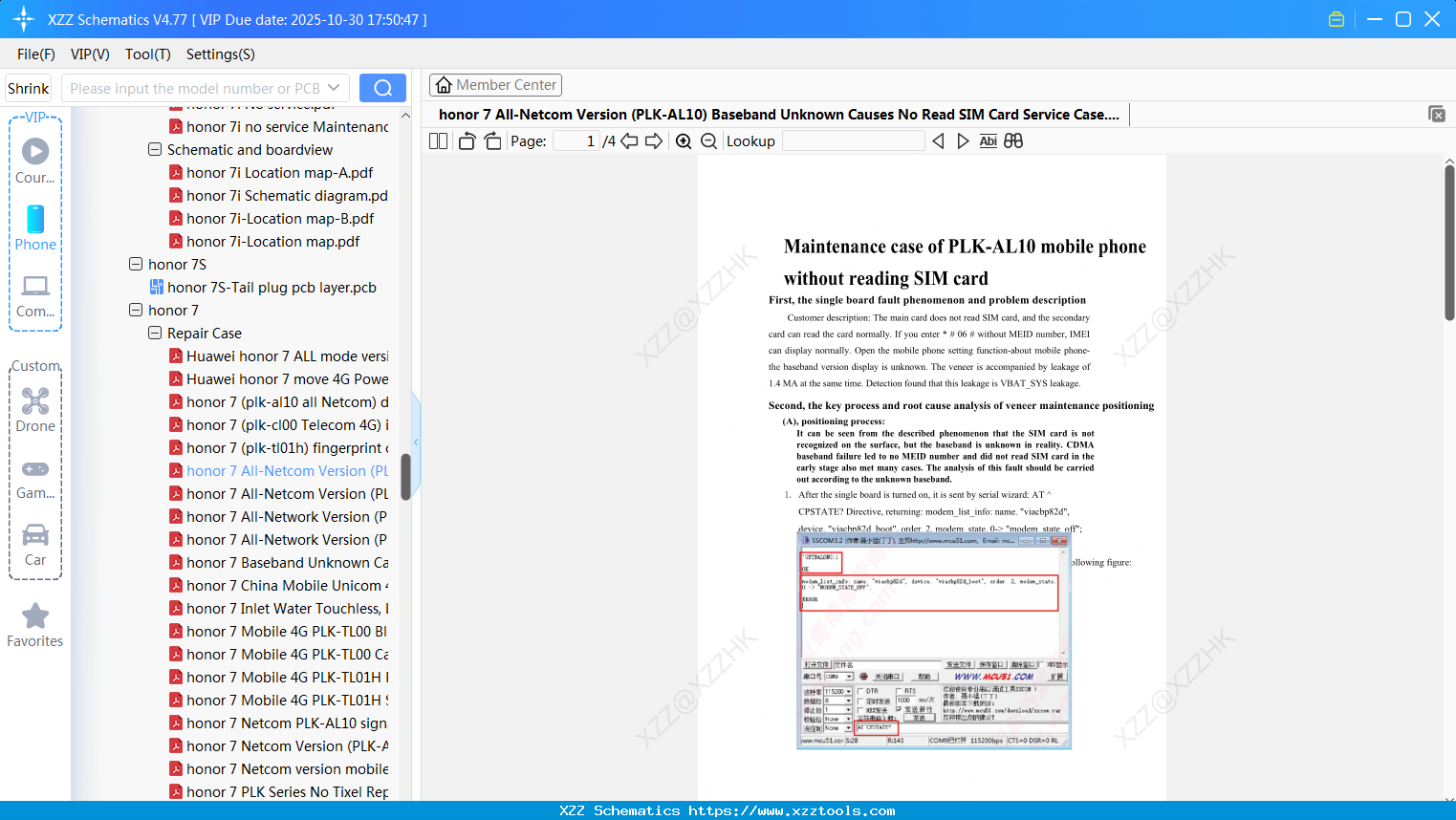
Task: Click the XZZ Schematics logo icon
Action: tap(24, 19)
